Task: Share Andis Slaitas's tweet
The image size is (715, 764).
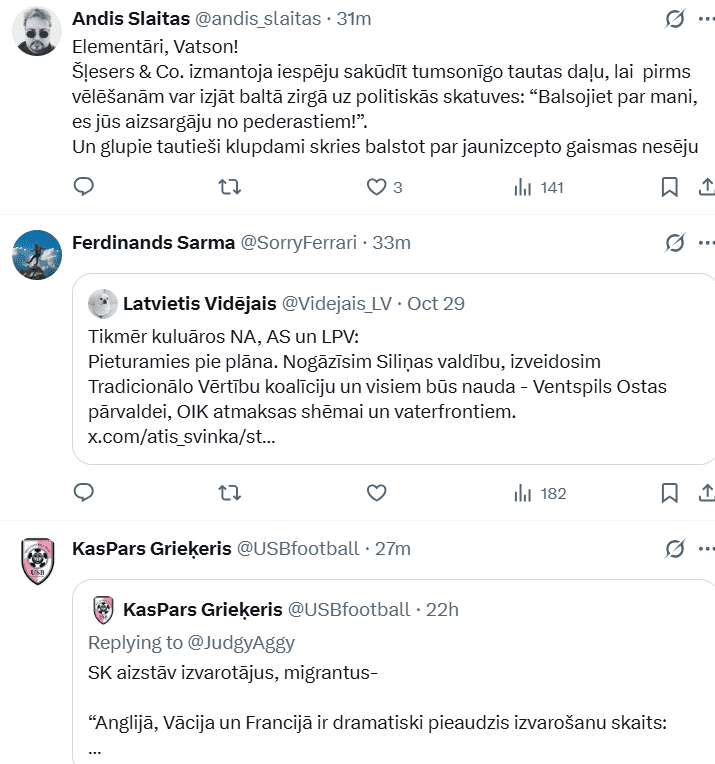Action: point(706,187)
